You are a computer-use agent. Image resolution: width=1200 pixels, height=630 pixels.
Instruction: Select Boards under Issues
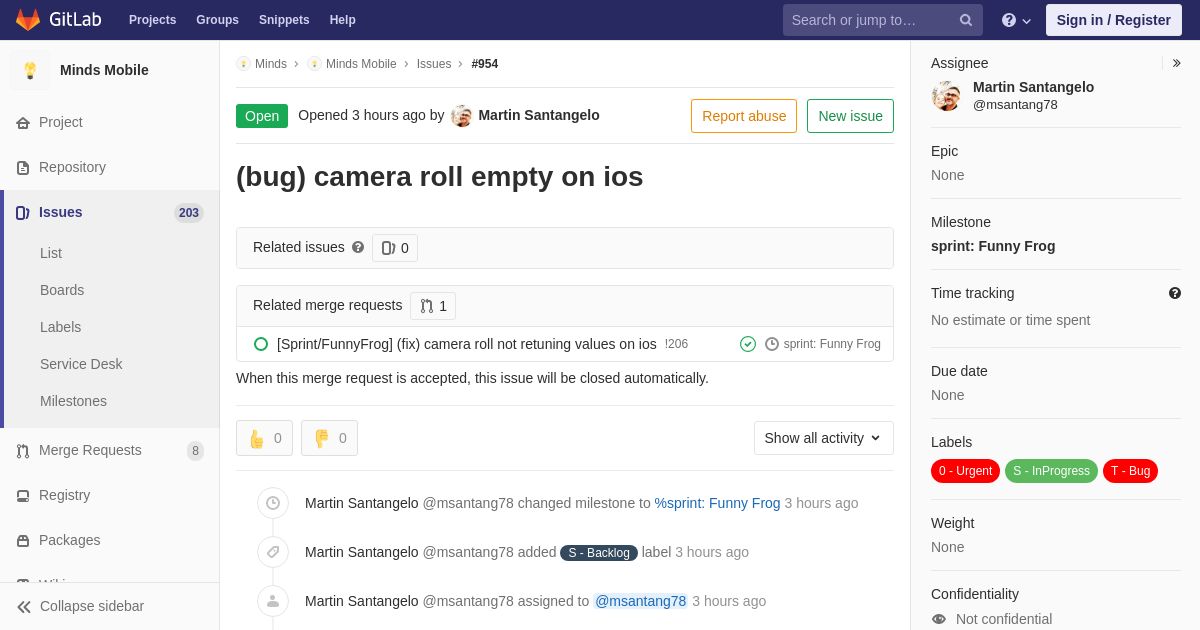62,290
